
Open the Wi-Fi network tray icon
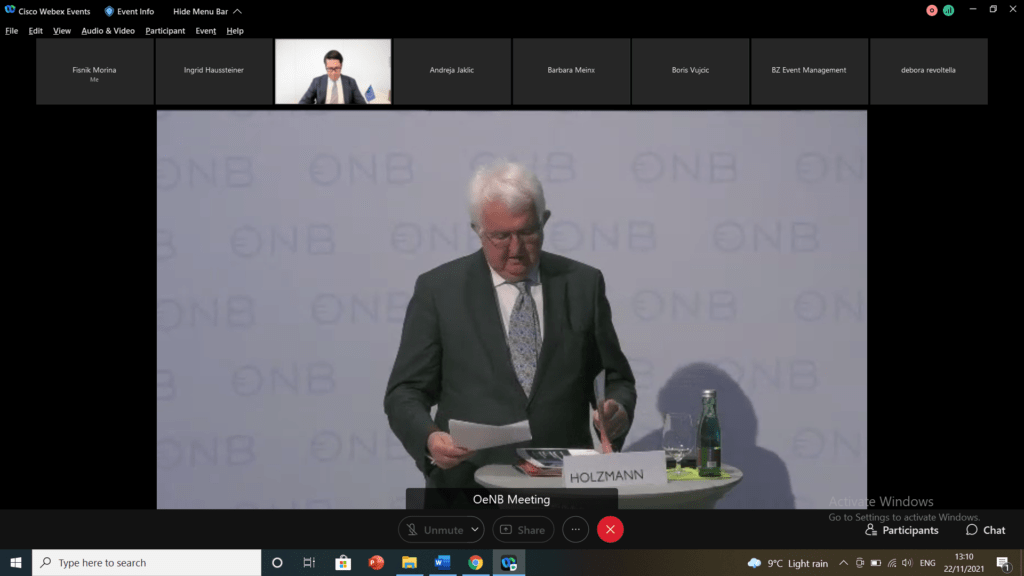(892, 563)
